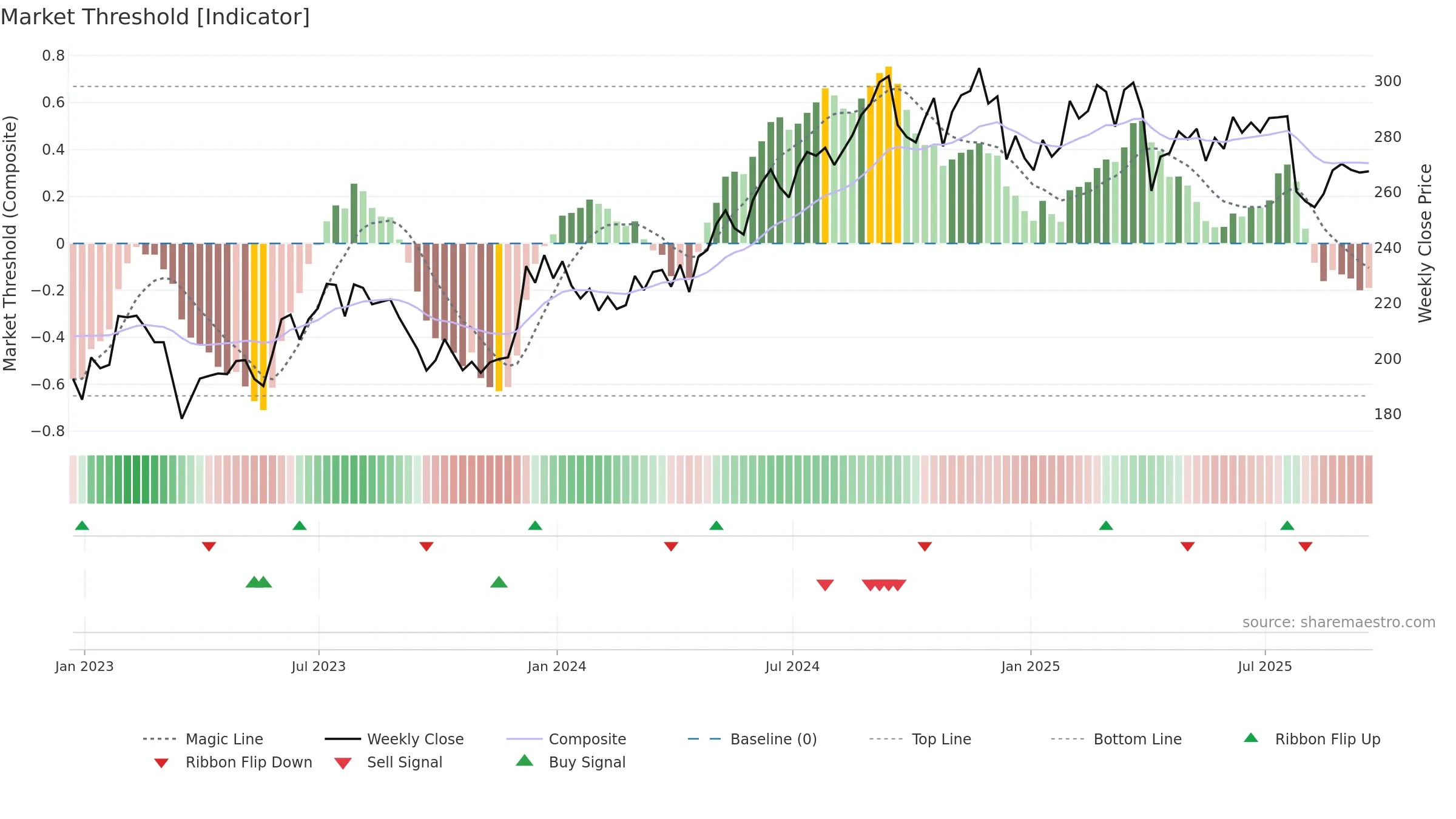Click the Weekly Close Price axis title
This screenshot has height=819, width=1456.
point(1425,243)
